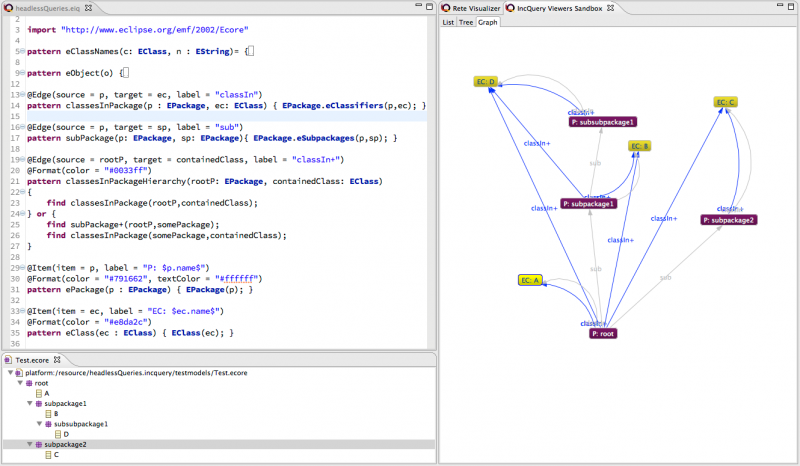
Task: Click the P: subsubpackage1 graph node
Action: 603,122
